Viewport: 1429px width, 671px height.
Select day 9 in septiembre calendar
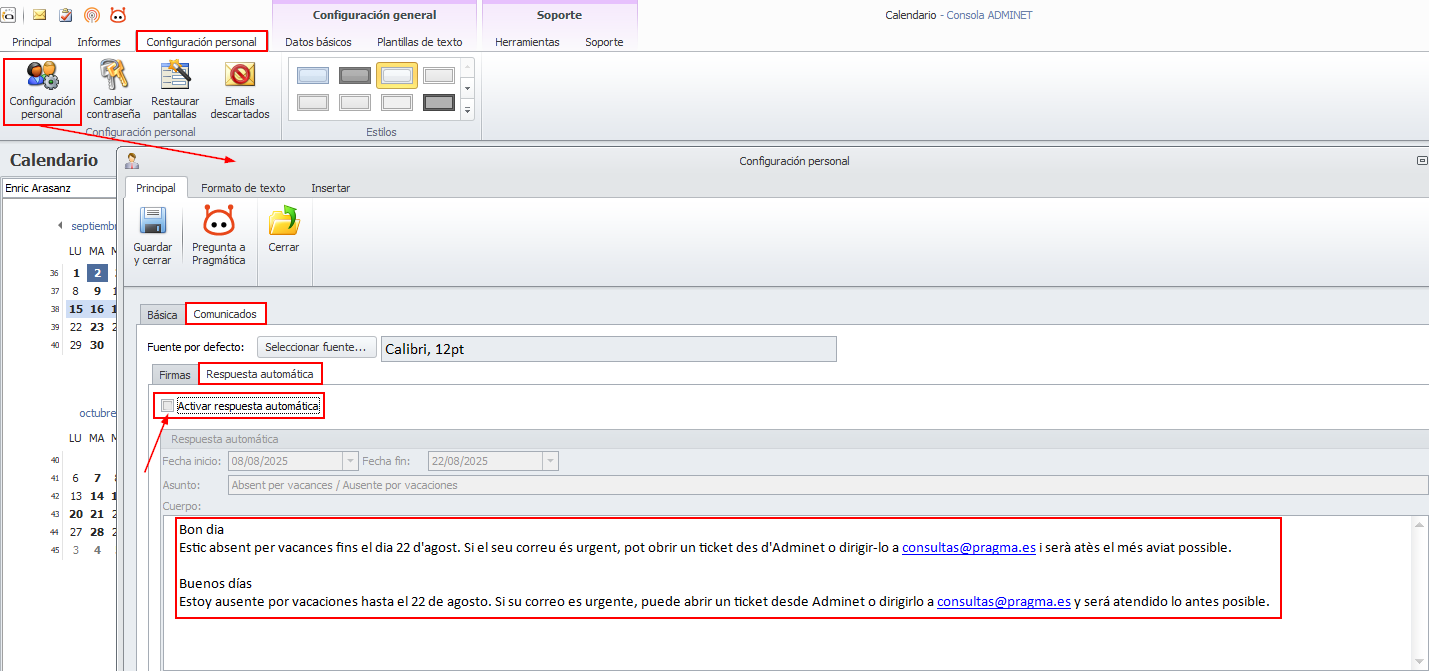(96, 291)
